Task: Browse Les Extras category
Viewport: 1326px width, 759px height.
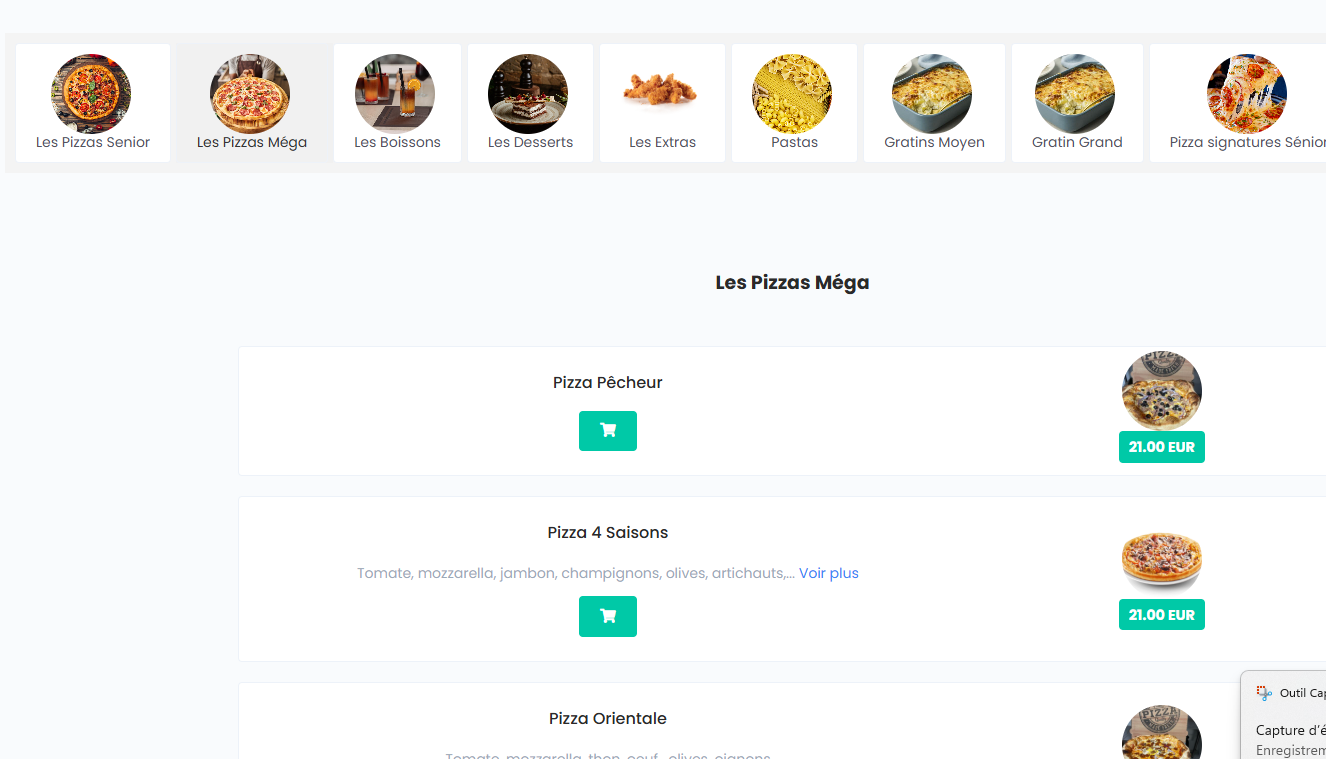Action: (662, 103)
